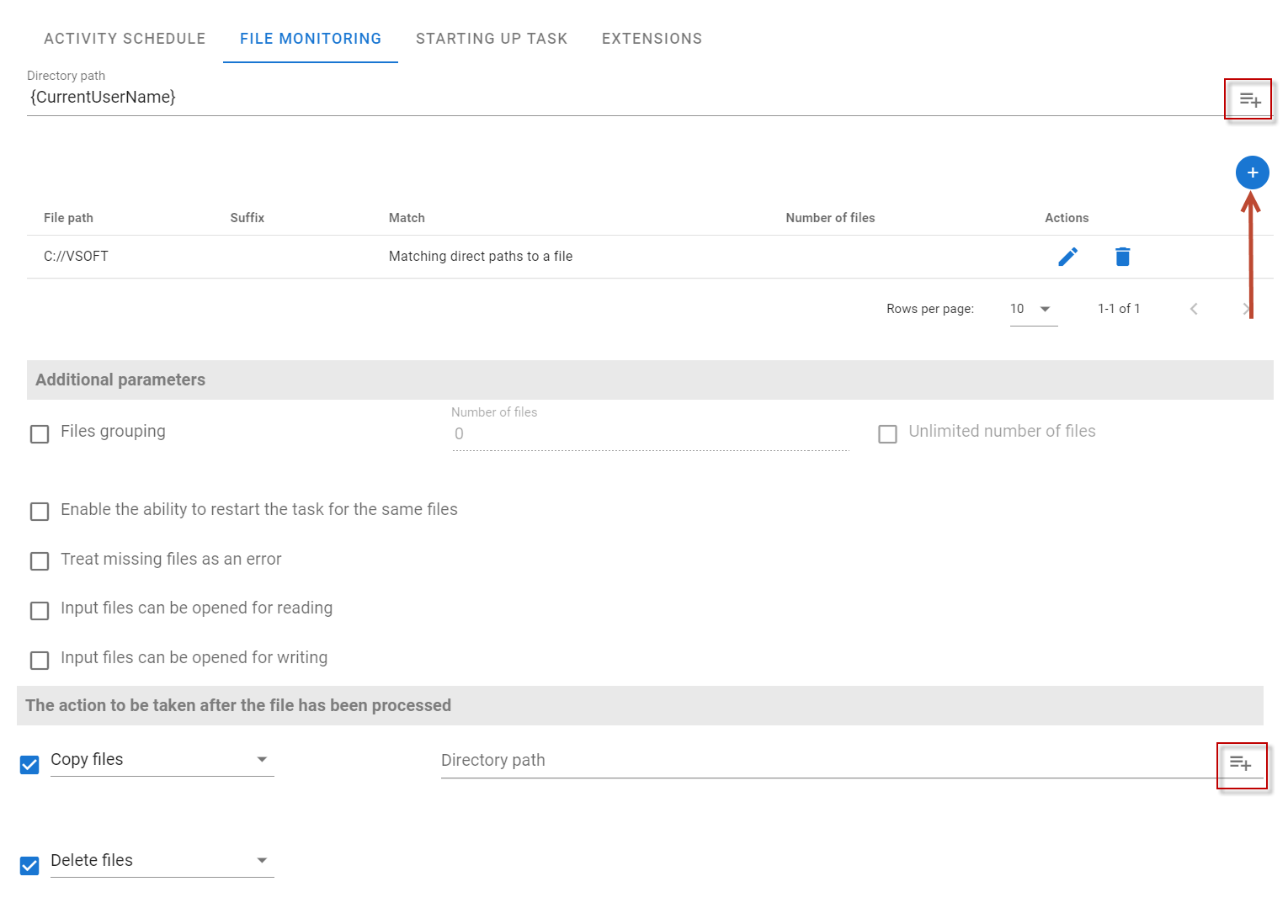Go to the Extensions tab
1288x924 pixels.
652,39
